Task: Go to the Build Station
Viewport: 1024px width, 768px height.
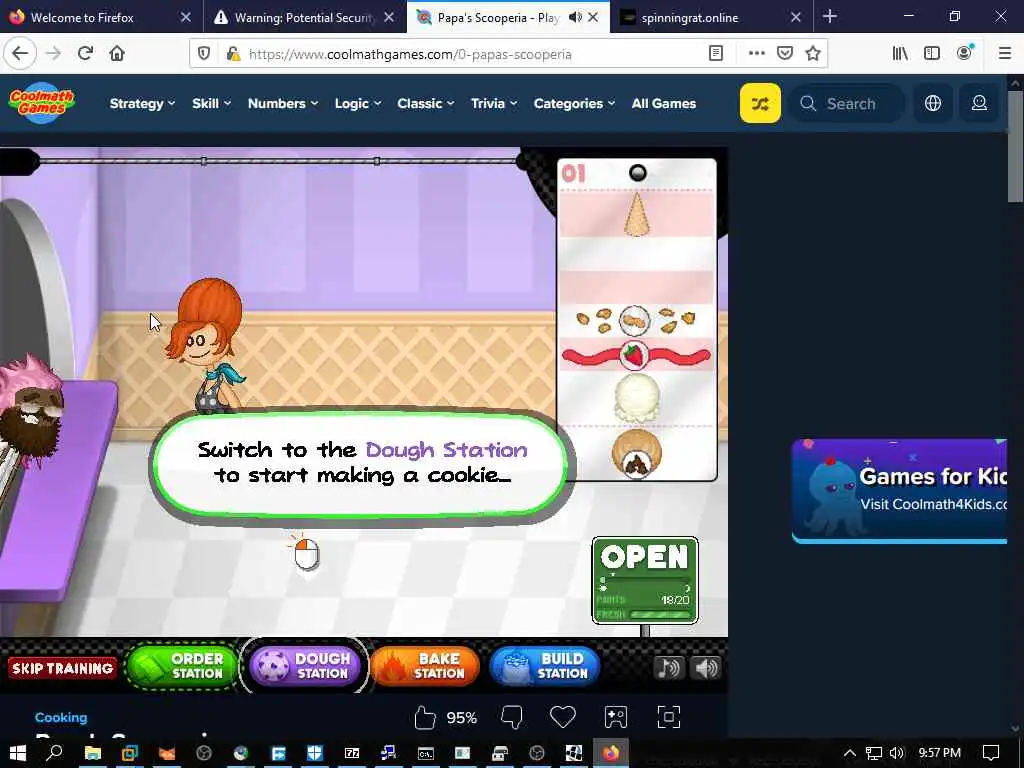Action: (x=545, y=666)
